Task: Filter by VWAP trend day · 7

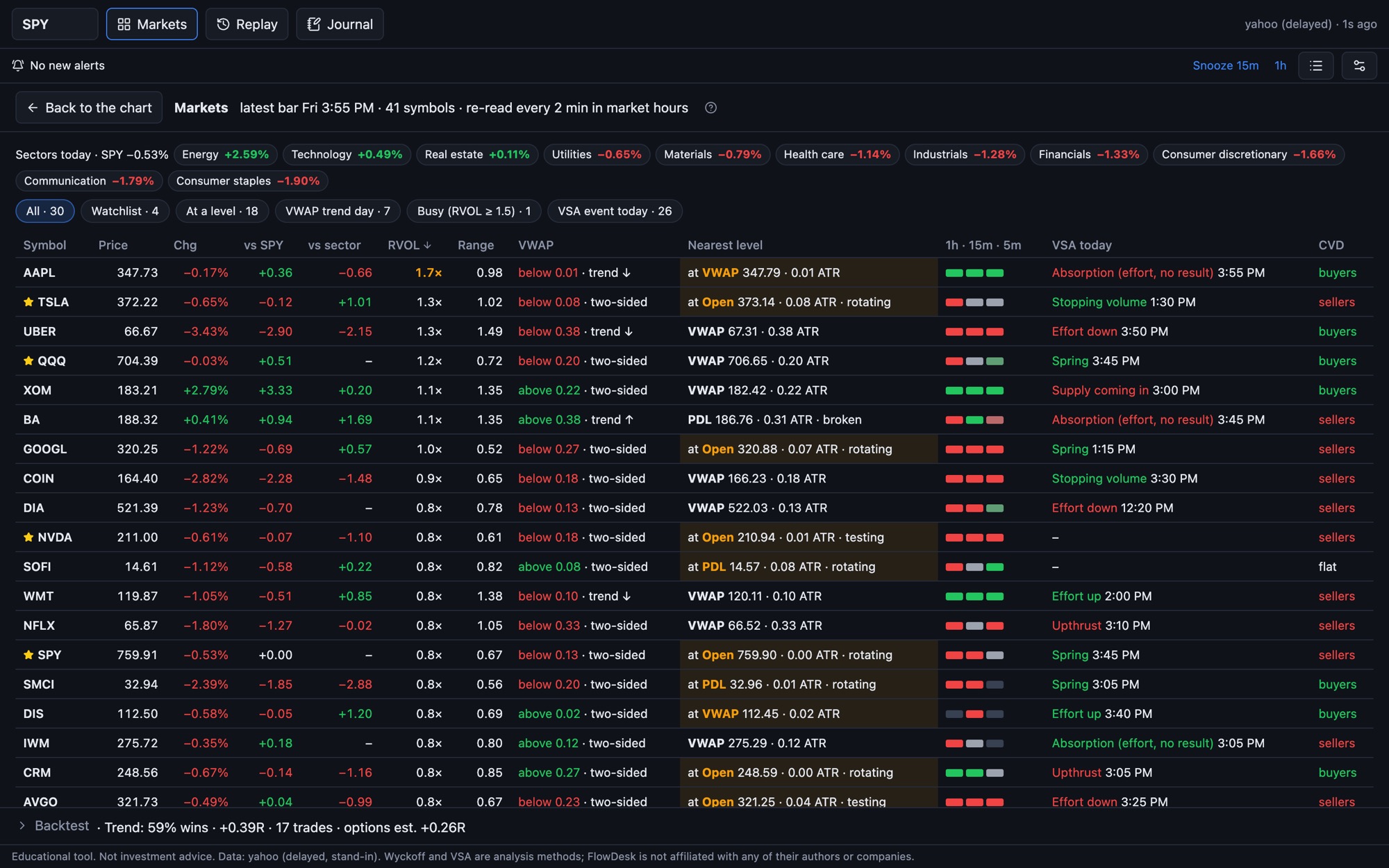Action: pyautogui.click(x=338, y=211)
